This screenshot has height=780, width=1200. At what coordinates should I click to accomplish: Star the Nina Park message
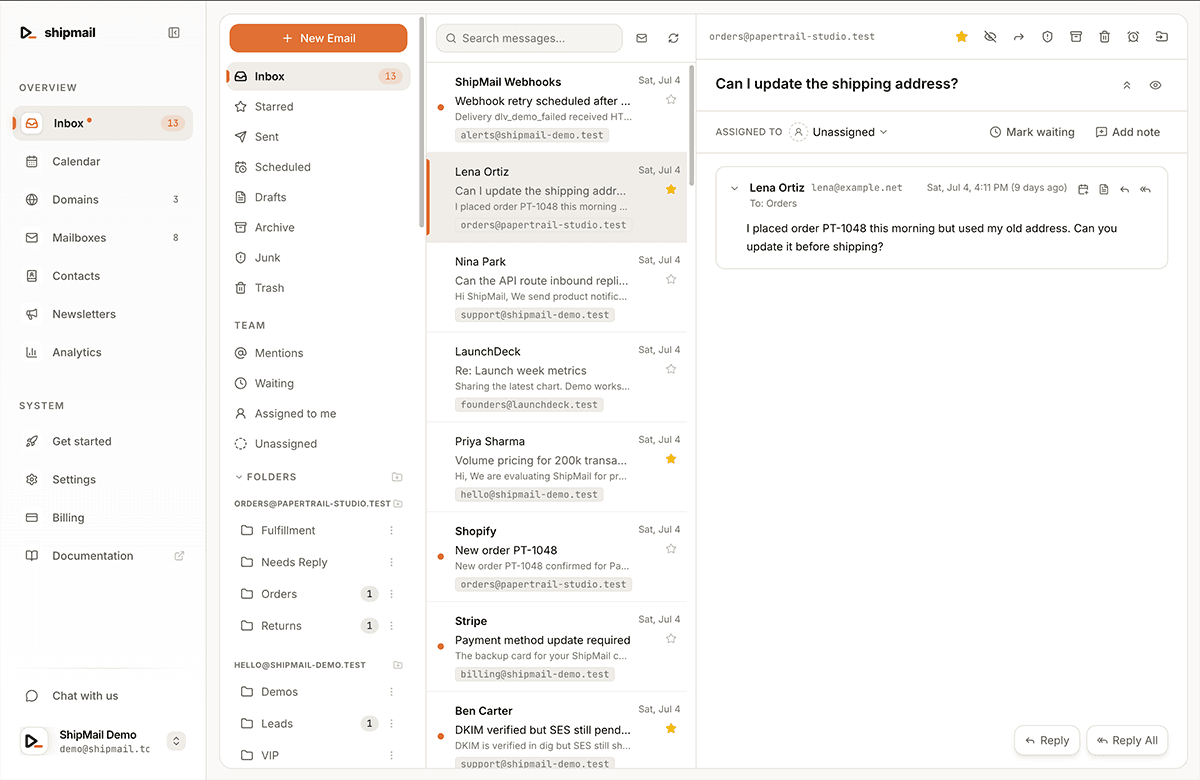[x=671, y=279]
